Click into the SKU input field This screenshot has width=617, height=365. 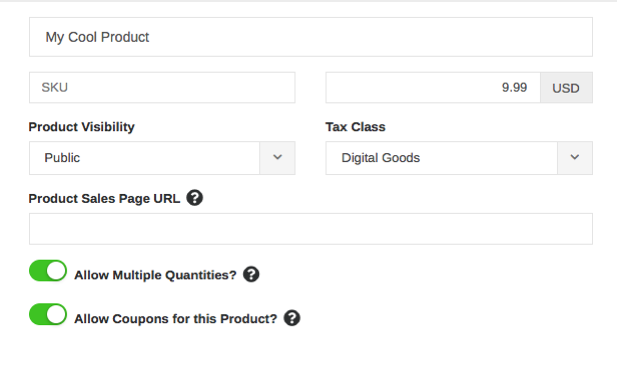(x=162, y=87)
